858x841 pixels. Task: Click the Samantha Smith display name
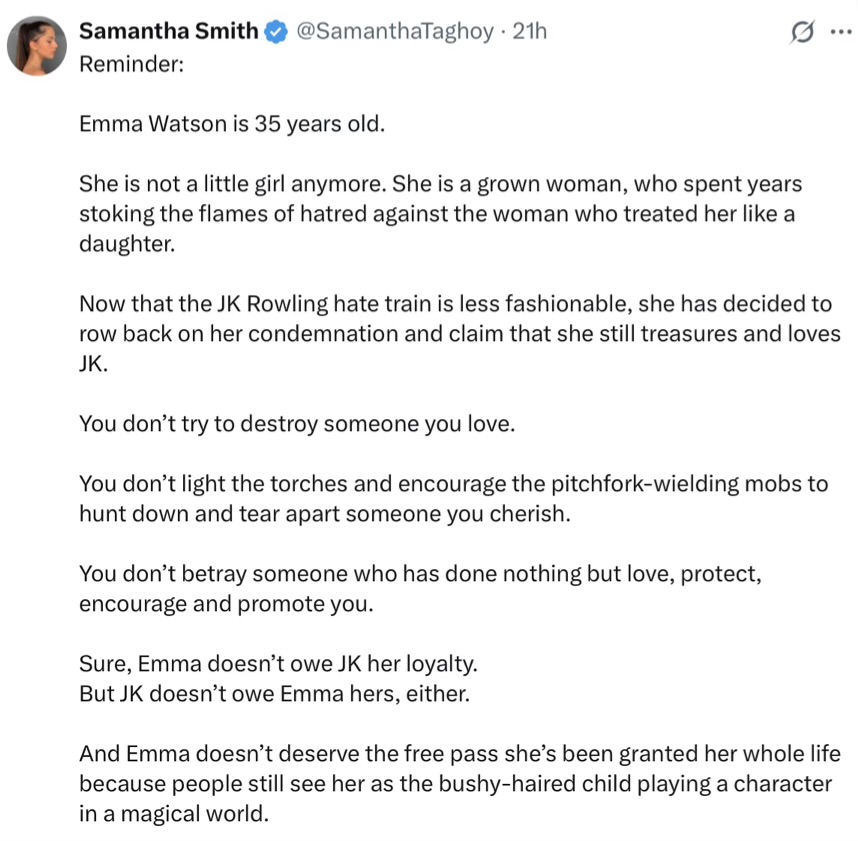coord(169,31)
